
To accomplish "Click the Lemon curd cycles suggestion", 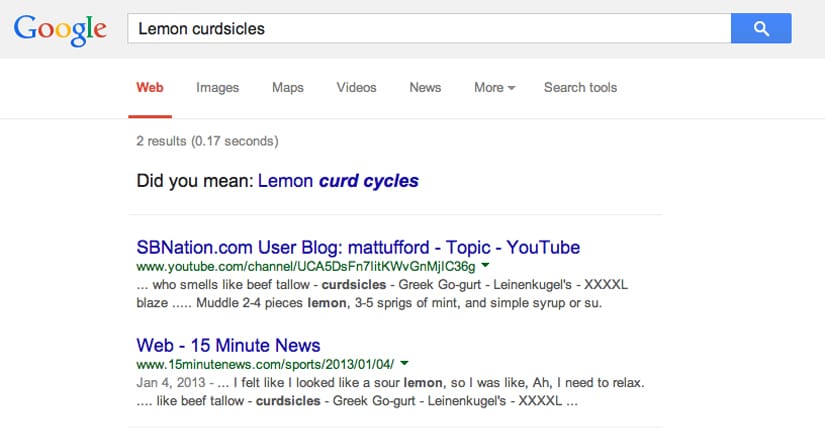I will [338, 181].
